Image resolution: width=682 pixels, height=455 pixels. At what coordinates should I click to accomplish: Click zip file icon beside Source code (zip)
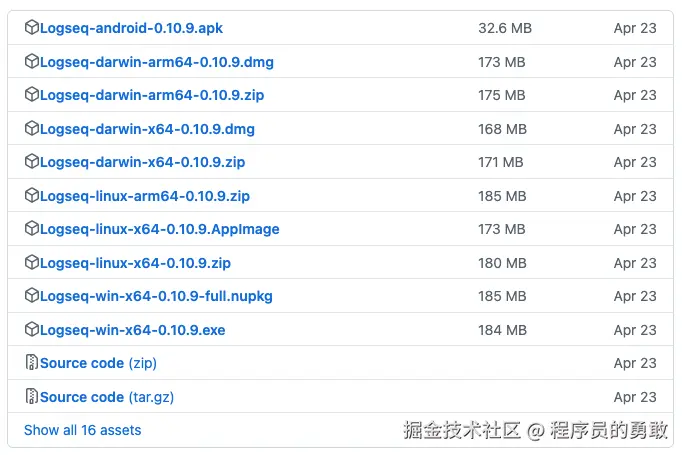point(31,363)
